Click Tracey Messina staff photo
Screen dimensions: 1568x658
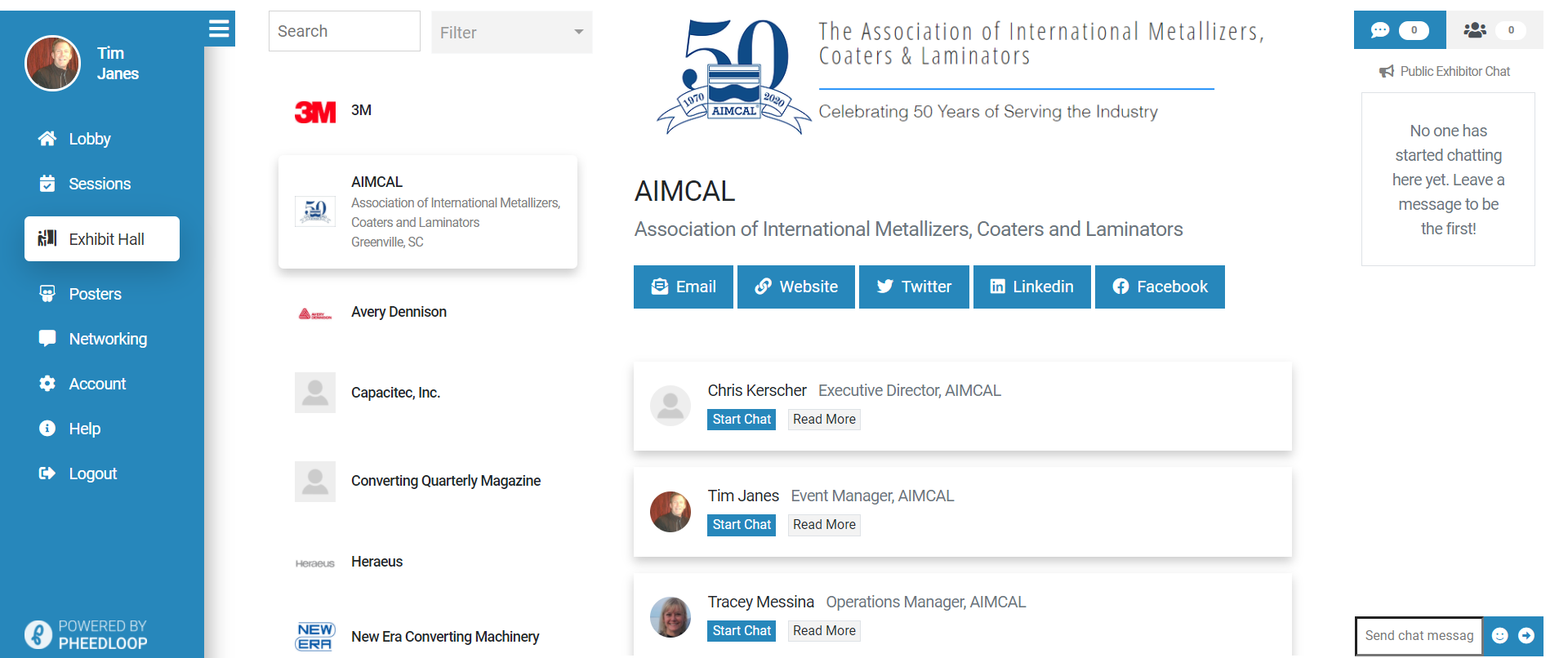pos(670,617)
